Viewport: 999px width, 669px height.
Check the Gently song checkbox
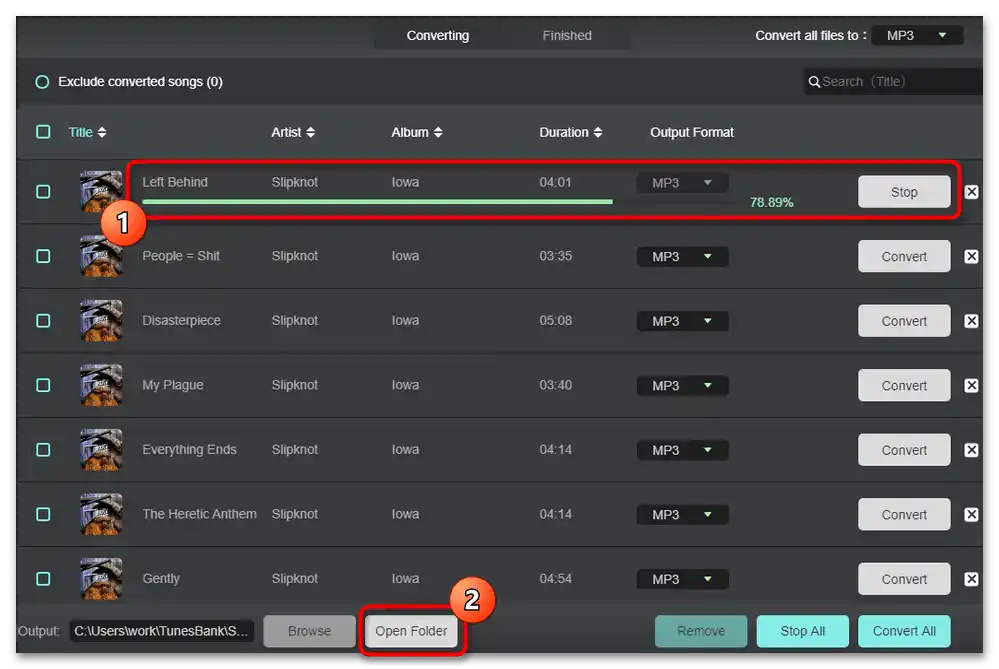tap(43, 579)
